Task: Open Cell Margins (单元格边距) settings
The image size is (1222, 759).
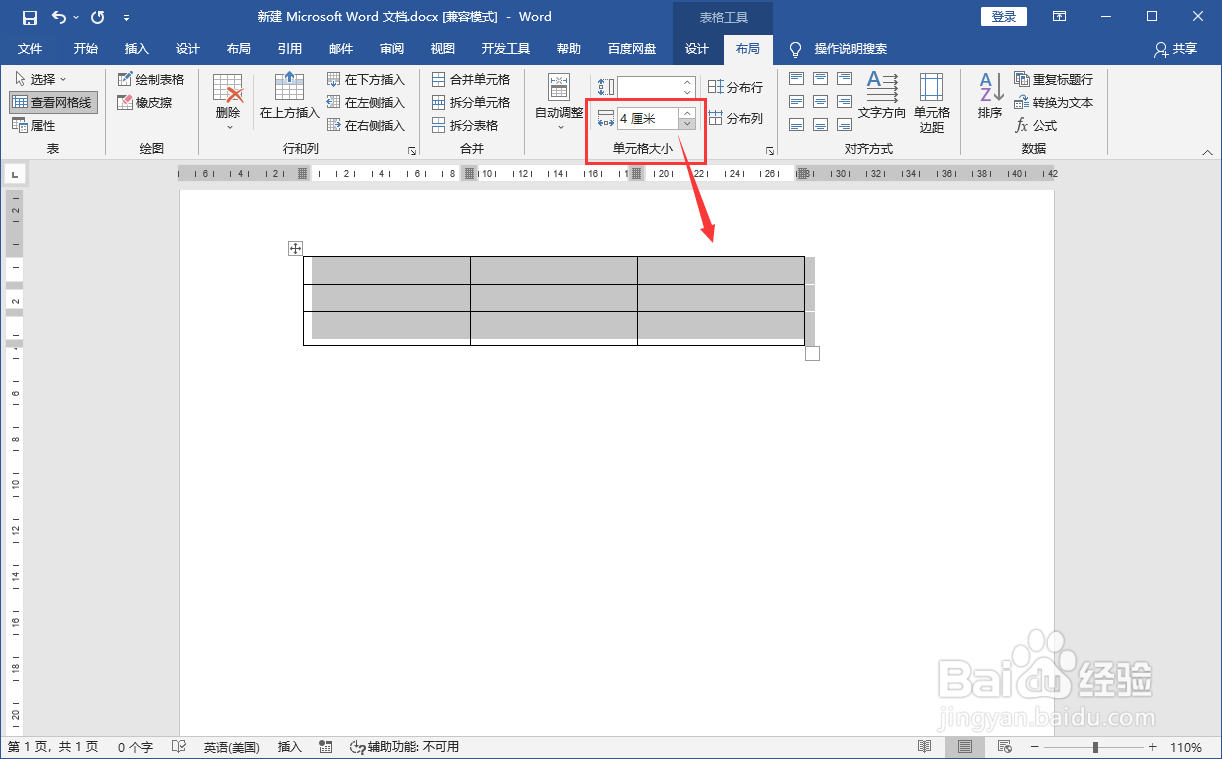Action: (931, 103)
